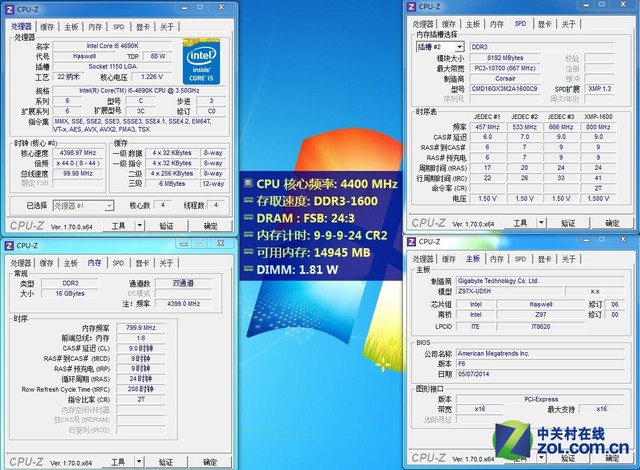Screen dimensions: 640x470
Task: Open SPD tab in the mainboard window
Action: (520, 259)
